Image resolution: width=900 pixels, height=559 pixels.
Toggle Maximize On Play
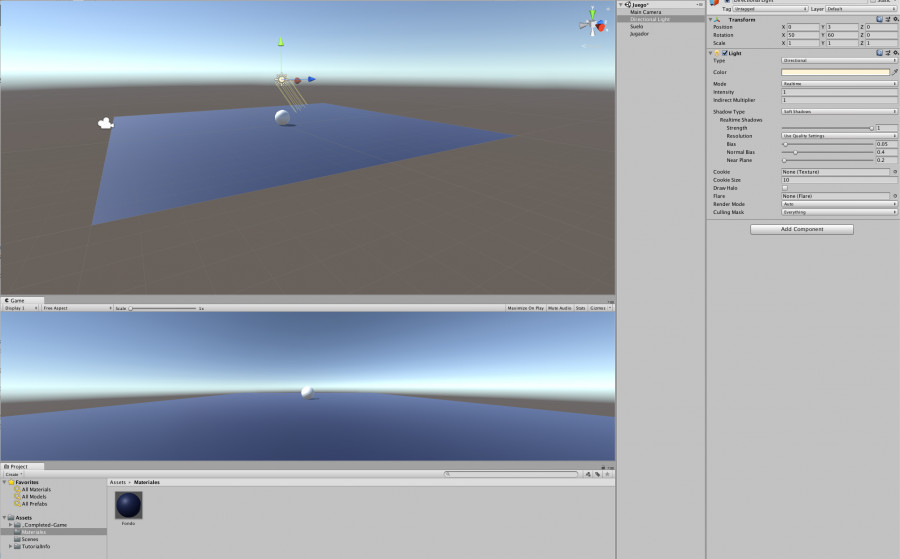[x=525, y=308]
